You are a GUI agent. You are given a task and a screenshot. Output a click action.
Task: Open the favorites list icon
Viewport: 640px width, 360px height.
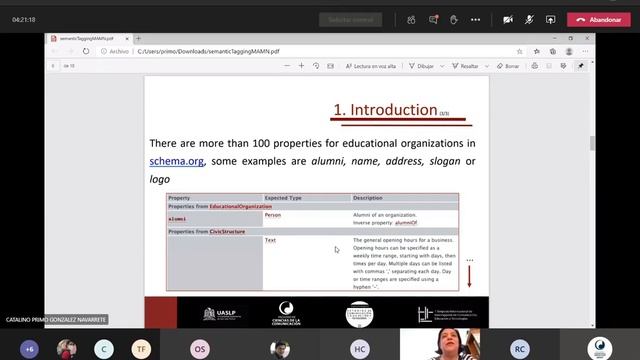click(537, 51)
